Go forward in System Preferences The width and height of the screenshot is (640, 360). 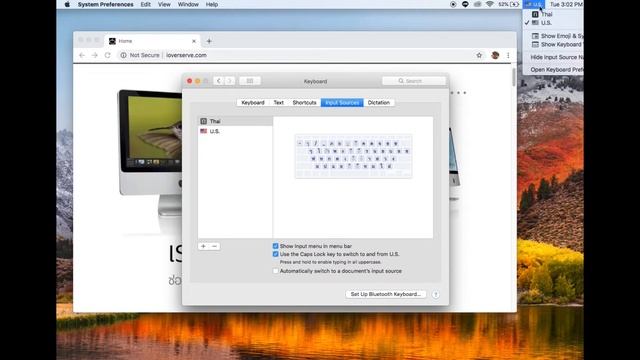coord(229,81)
